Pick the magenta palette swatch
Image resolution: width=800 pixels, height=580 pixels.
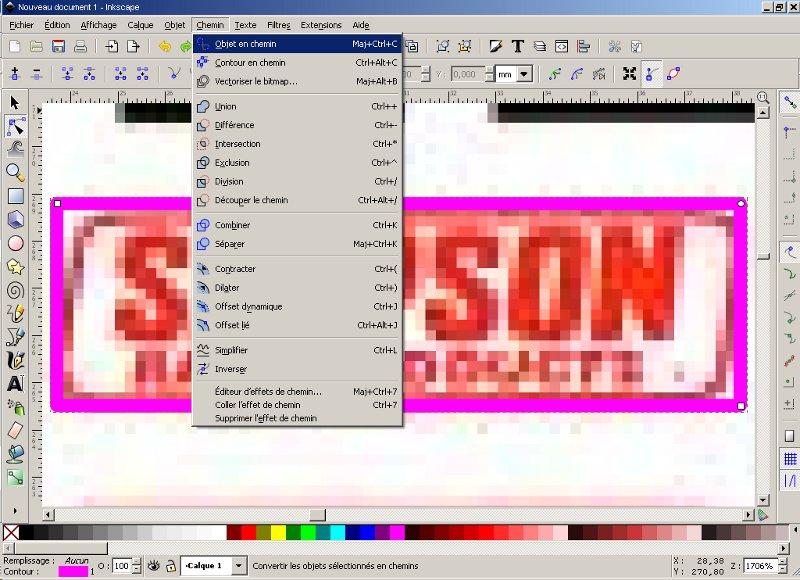[x=397, y=533]
